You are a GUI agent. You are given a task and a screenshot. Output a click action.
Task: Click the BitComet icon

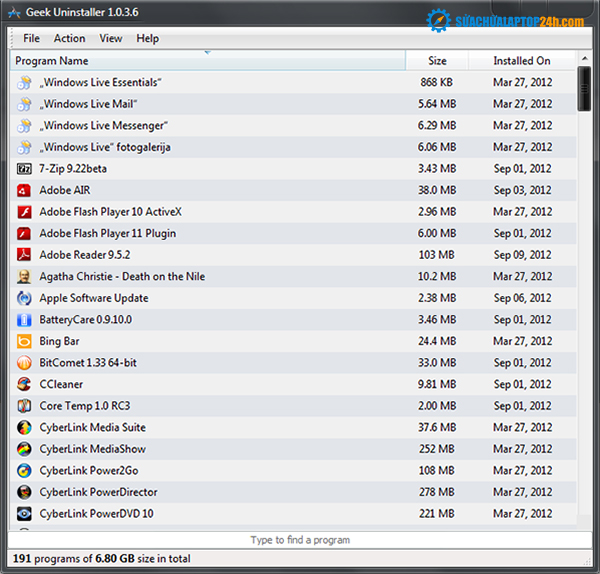click(x=24, y=363)
